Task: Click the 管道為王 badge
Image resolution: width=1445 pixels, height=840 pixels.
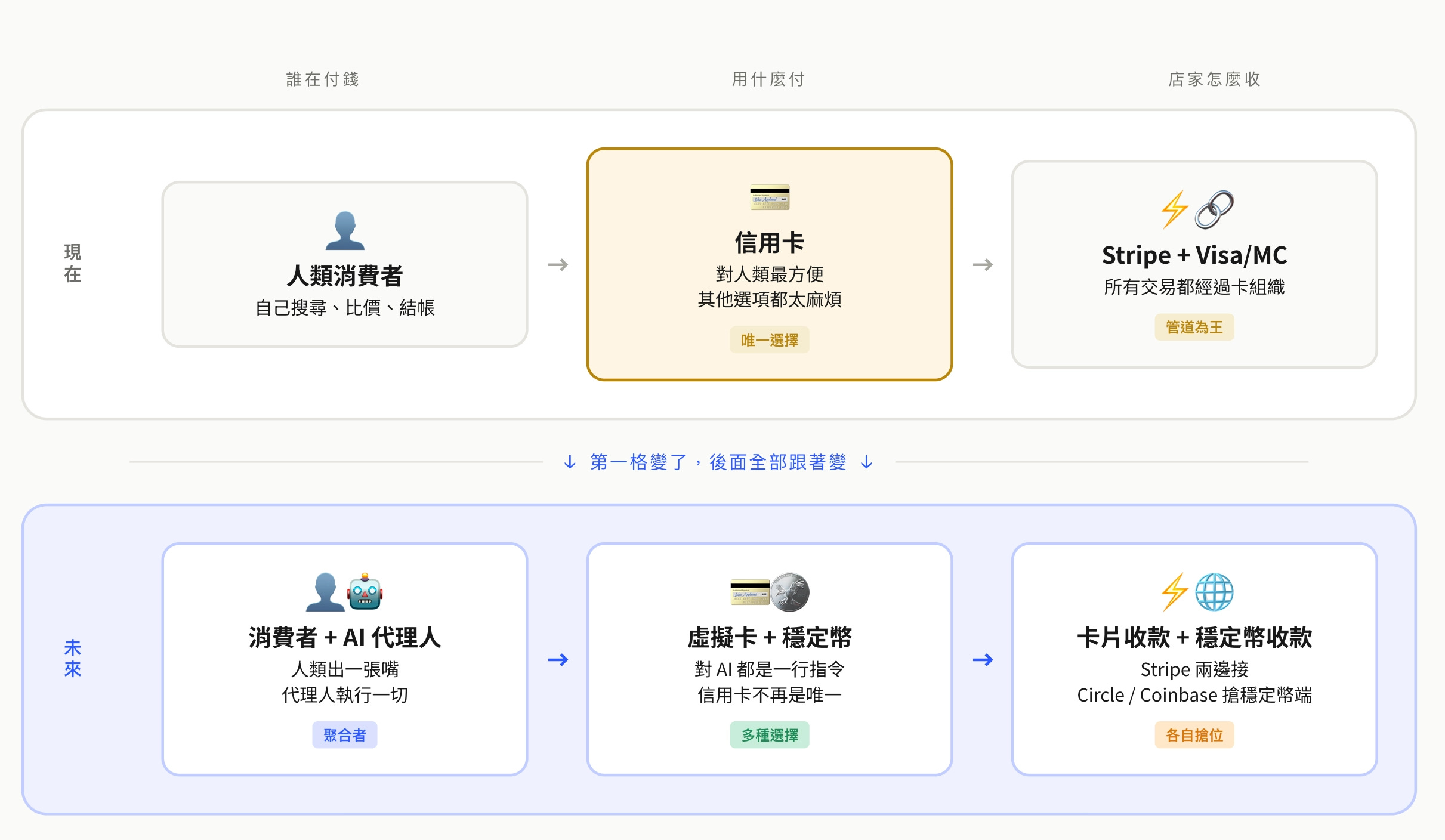Action: [1194, 327]
